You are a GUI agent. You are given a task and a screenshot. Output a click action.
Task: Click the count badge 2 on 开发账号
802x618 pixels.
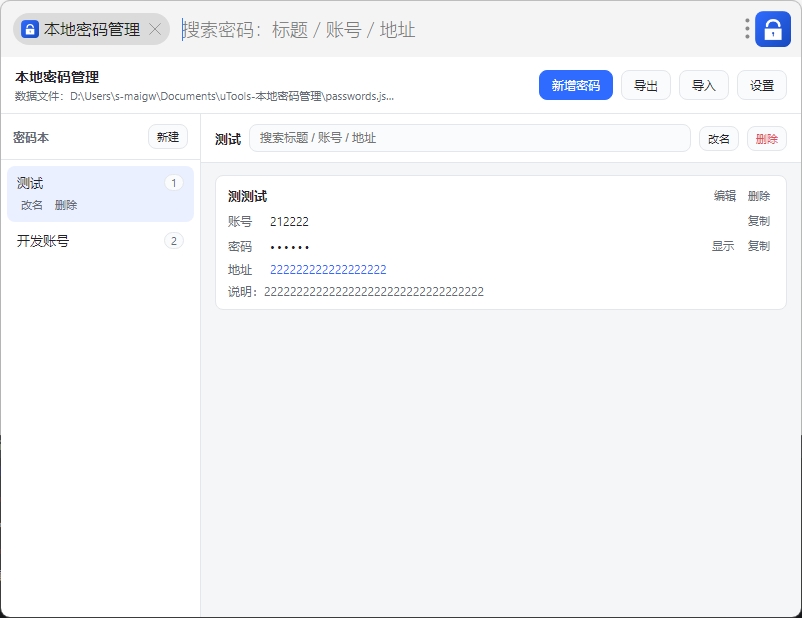[174, 240]
